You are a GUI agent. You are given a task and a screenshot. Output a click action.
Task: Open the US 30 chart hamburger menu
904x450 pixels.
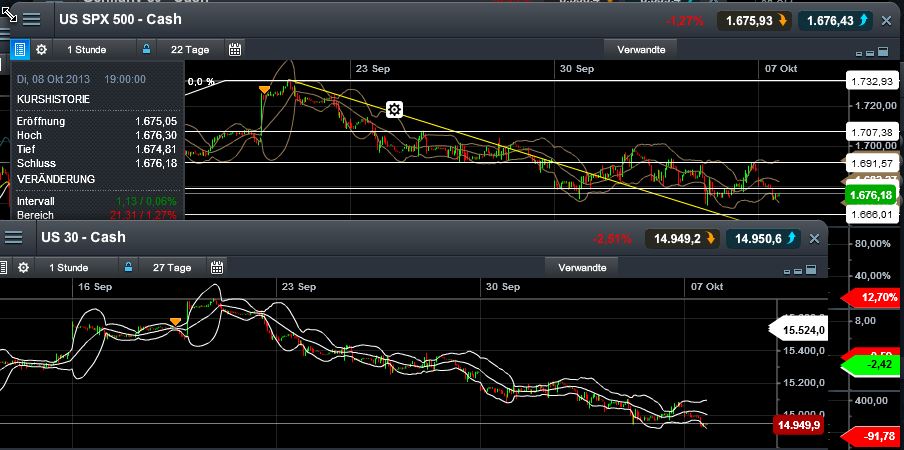click(x=13, y=237)
